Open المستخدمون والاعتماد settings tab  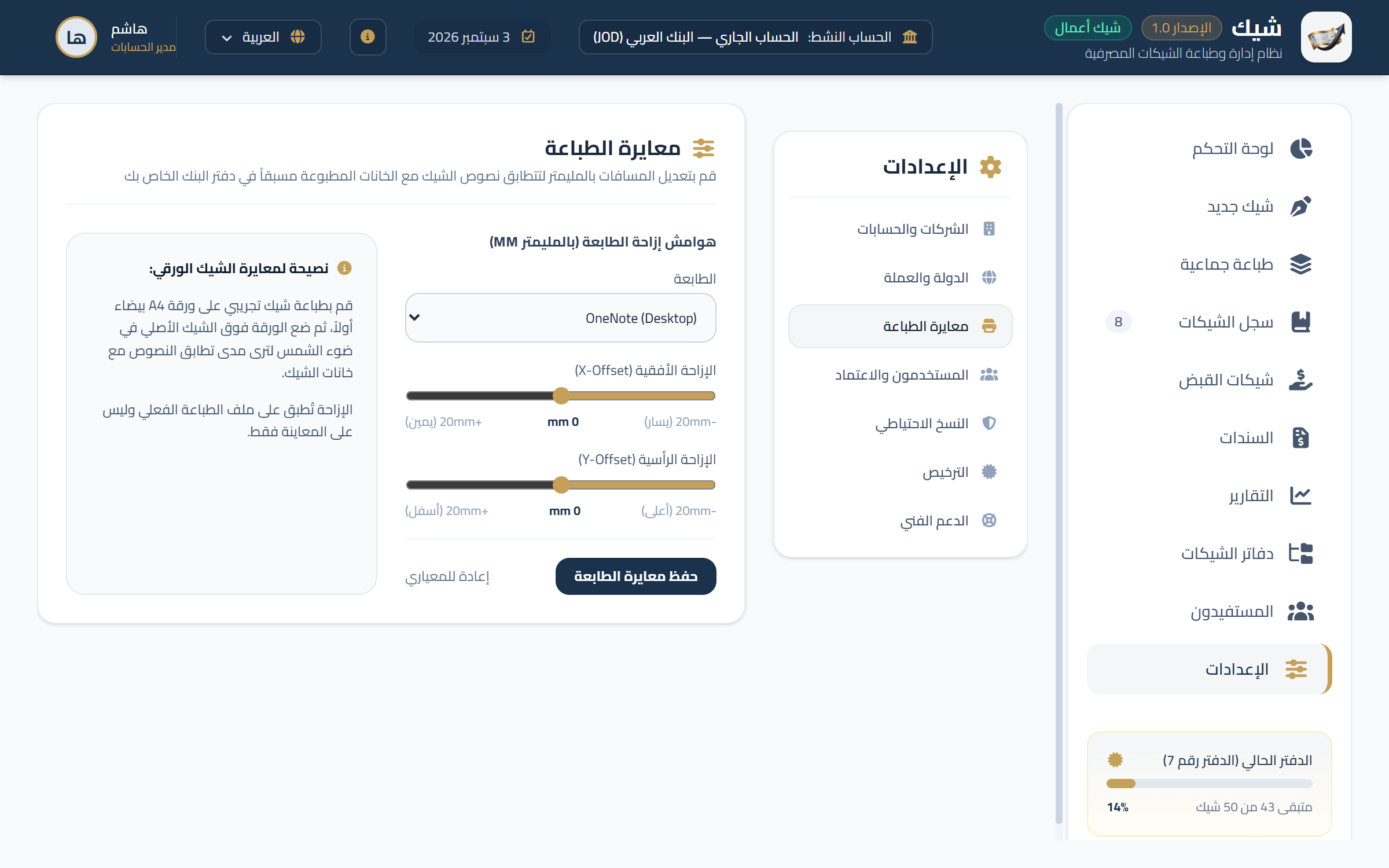[x=900, y=375]
